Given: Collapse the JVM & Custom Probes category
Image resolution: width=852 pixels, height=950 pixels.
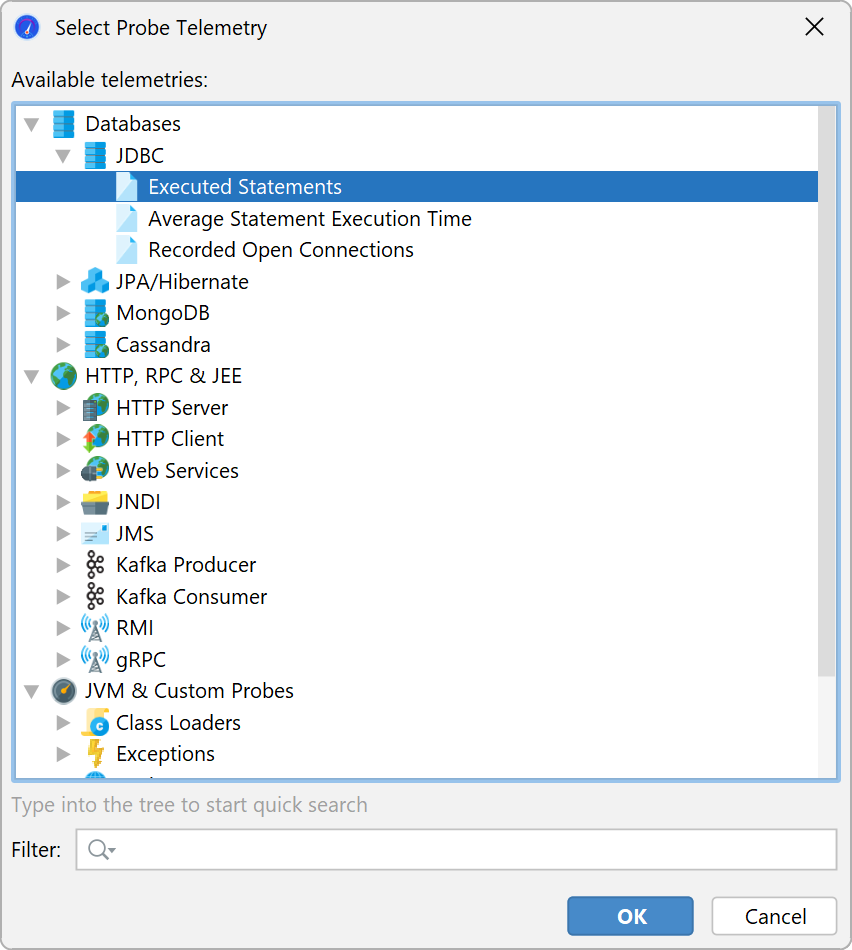Looking at the screenshot, I should click(32, 691).
